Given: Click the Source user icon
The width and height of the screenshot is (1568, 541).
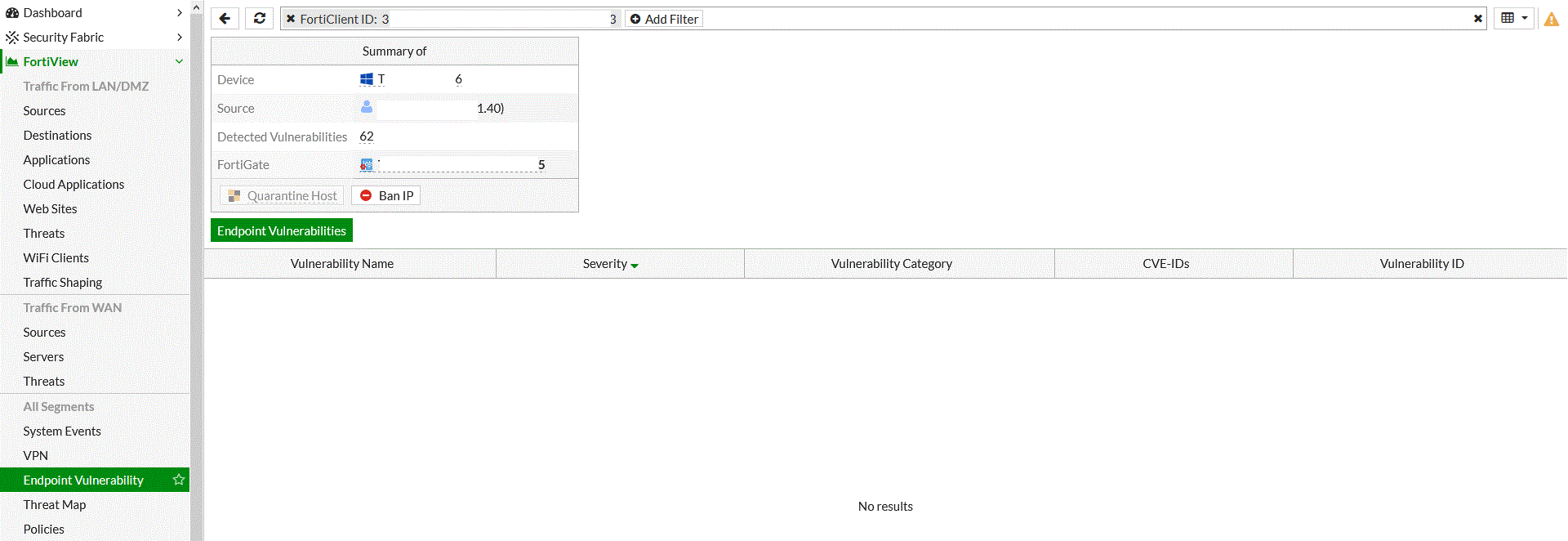Looking at the screenshot, I should click(x=367, y=107).
